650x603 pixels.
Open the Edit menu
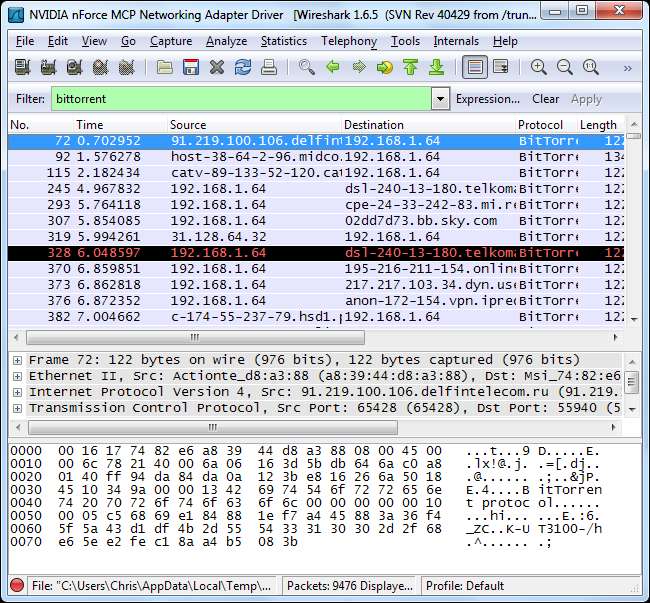[x=58, y=41]
